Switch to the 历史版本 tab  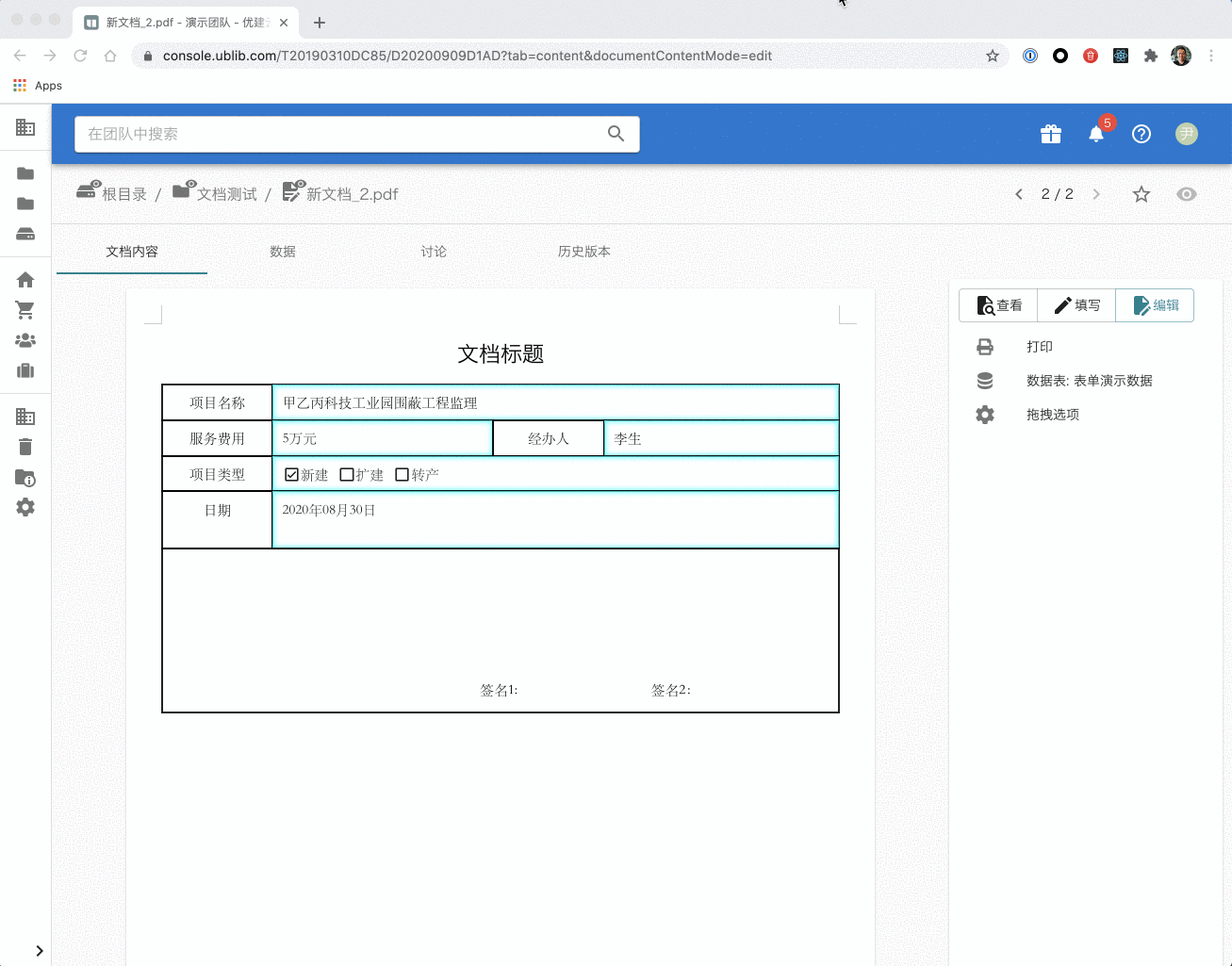584,252
